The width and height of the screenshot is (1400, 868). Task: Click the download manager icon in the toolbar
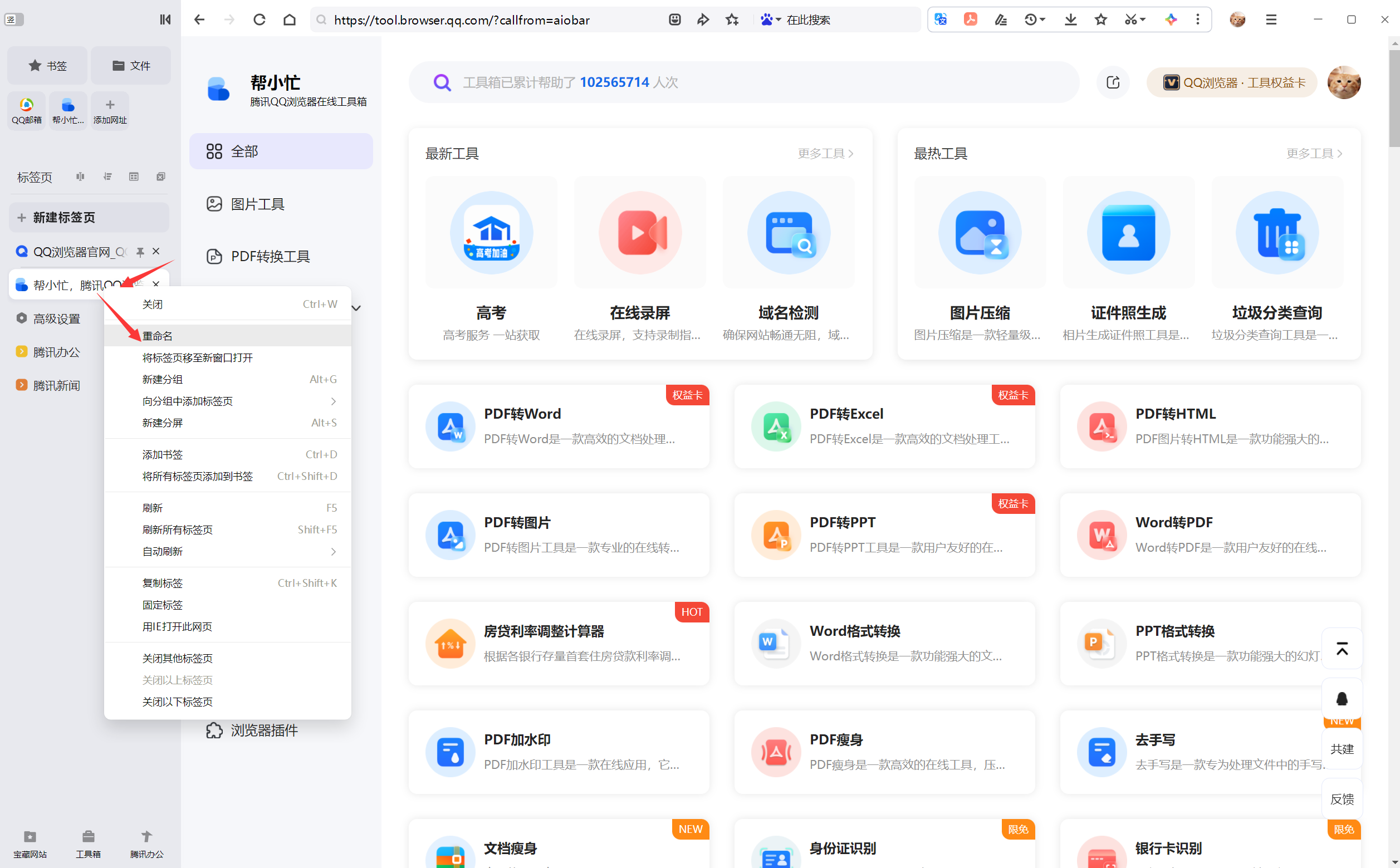[x=1070, y=19]
